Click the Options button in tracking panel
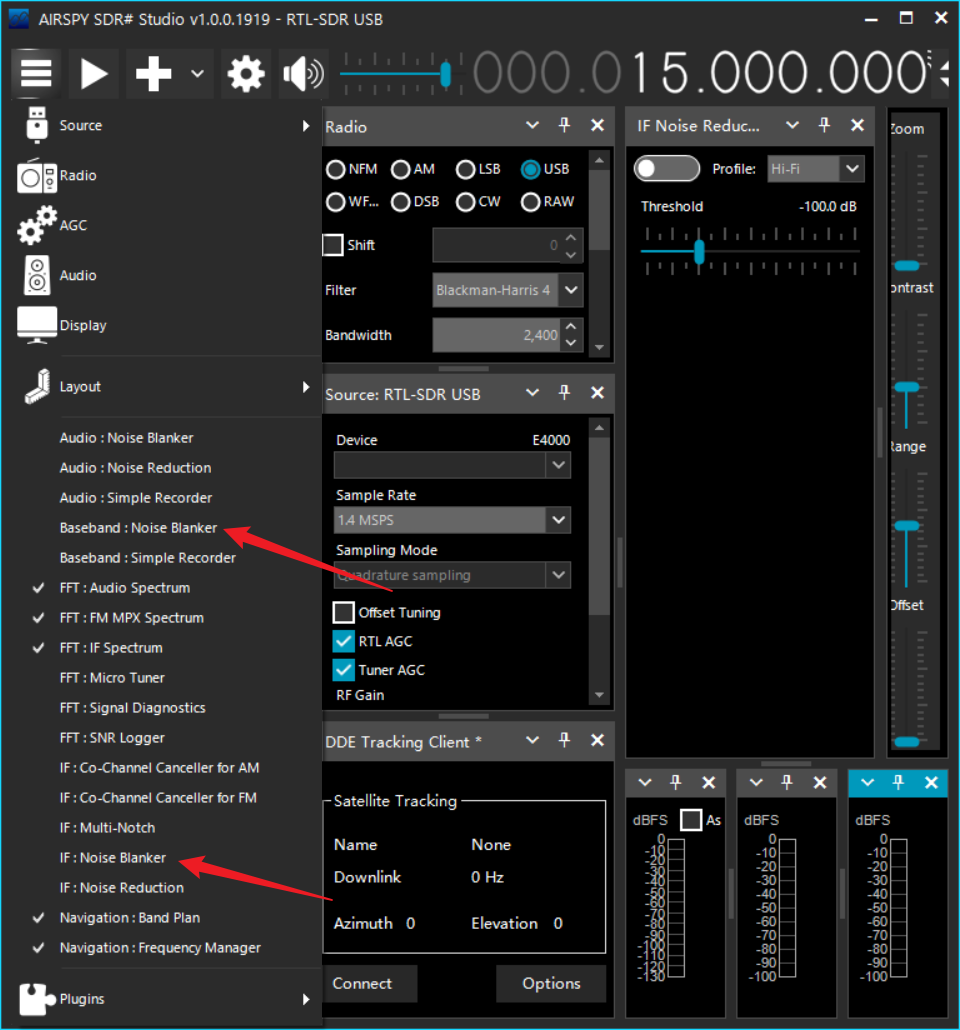The width and height of the screenshot is (960, 1030). click(x=551, y=984)
